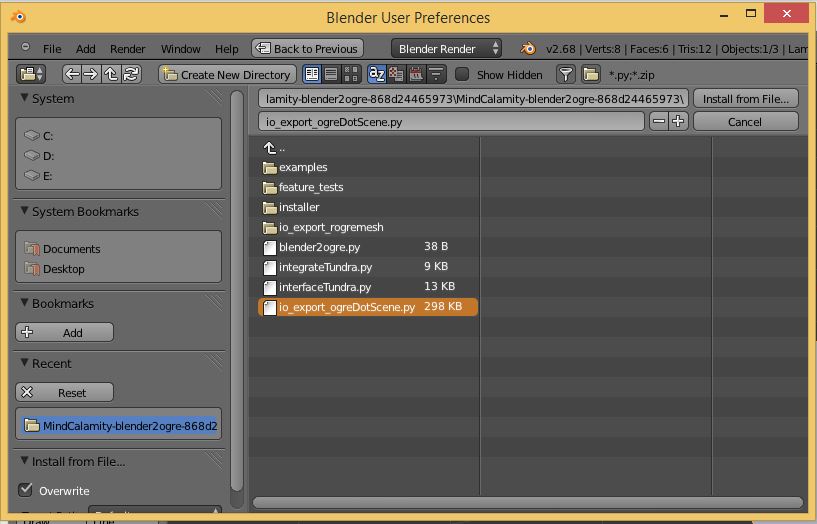
Task: Minimize the Blender User Preferences window
Action: [724, 15]
